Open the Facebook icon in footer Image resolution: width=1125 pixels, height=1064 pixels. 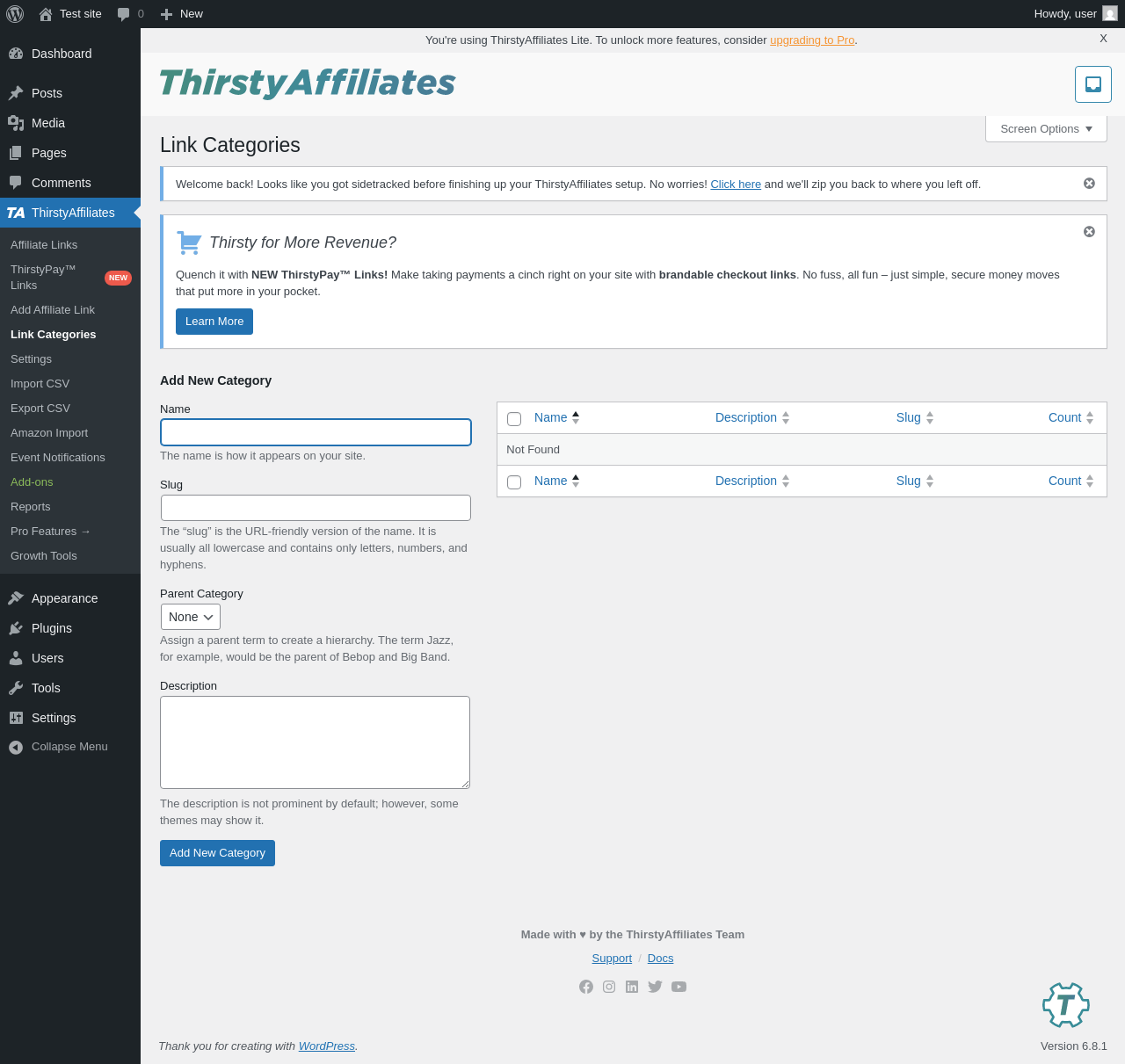(x=586, y=987)
